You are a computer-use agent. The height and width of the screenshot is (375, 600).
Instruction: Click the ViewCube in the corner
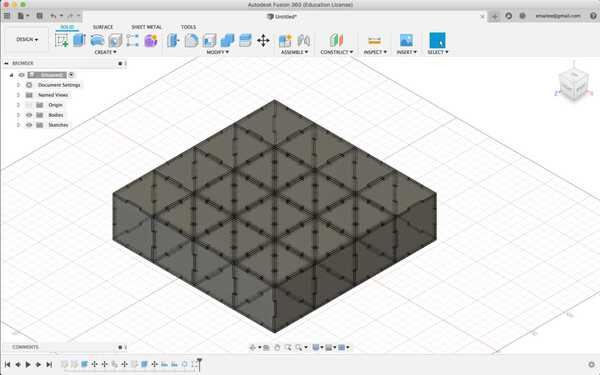(x=573, y=83)
